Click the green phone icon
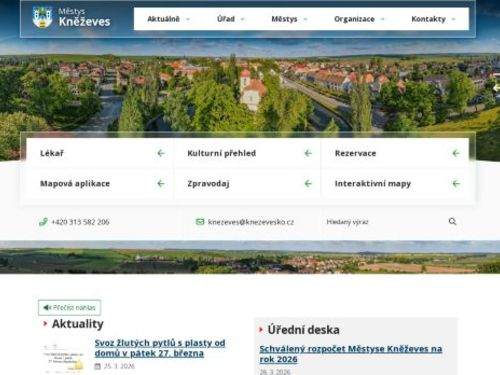 coord(43,222)
